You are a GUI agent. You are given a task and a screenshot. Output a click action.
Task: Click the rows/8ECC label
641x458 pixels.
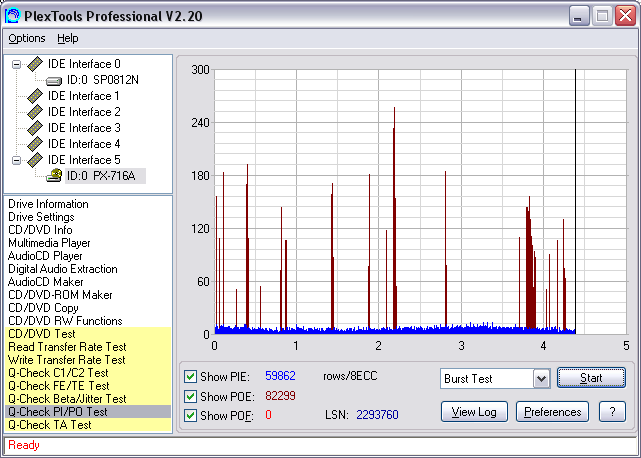pyautogui.click(x=350, y=376)
